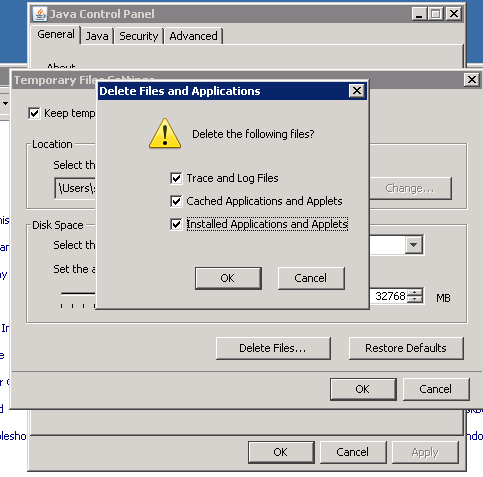Viewport: 483px width, 477px height.
Task: Toggle Keep temporary files checkbox
Action: 34,113
